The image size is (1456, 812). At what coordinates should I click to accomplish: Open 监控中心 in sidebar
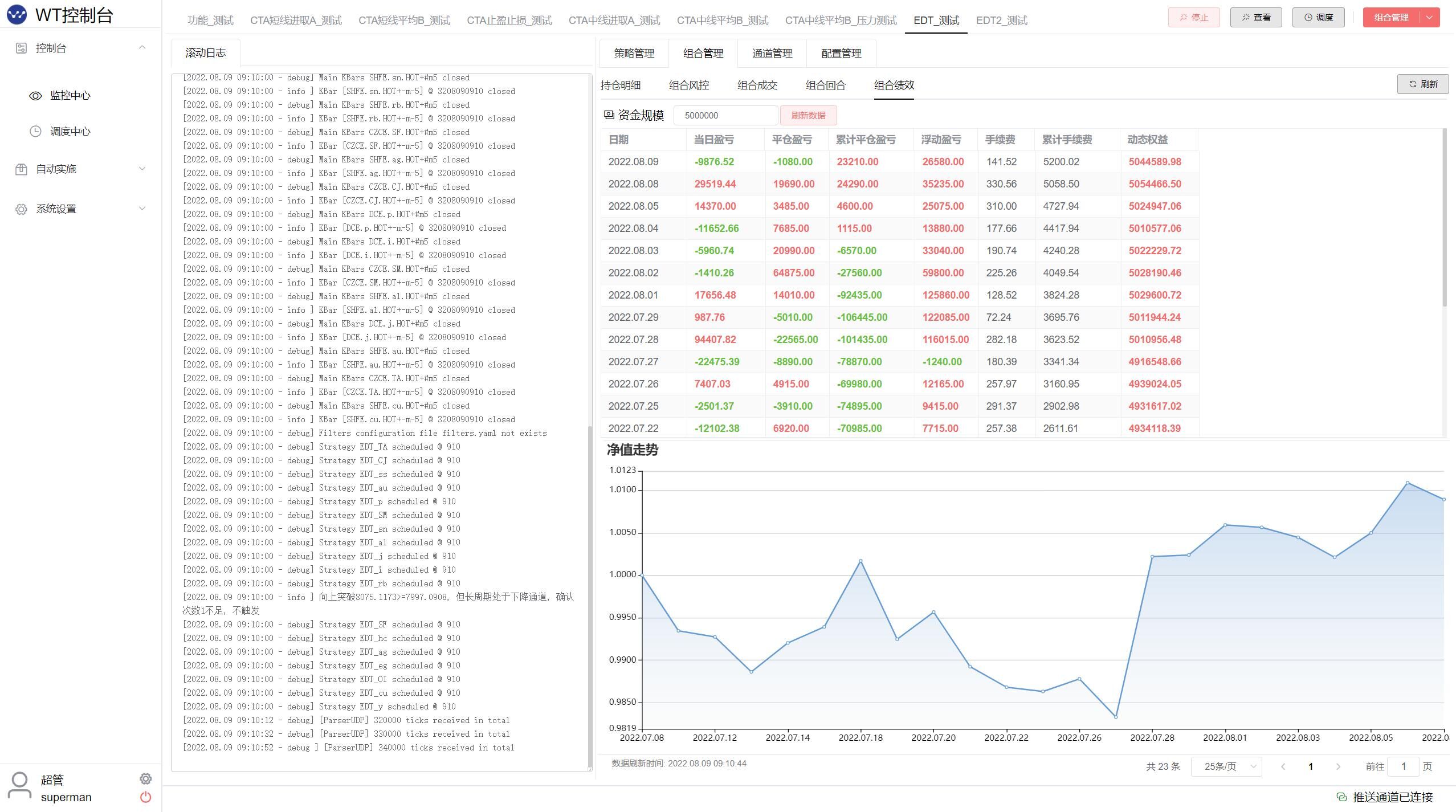[70, 96]
